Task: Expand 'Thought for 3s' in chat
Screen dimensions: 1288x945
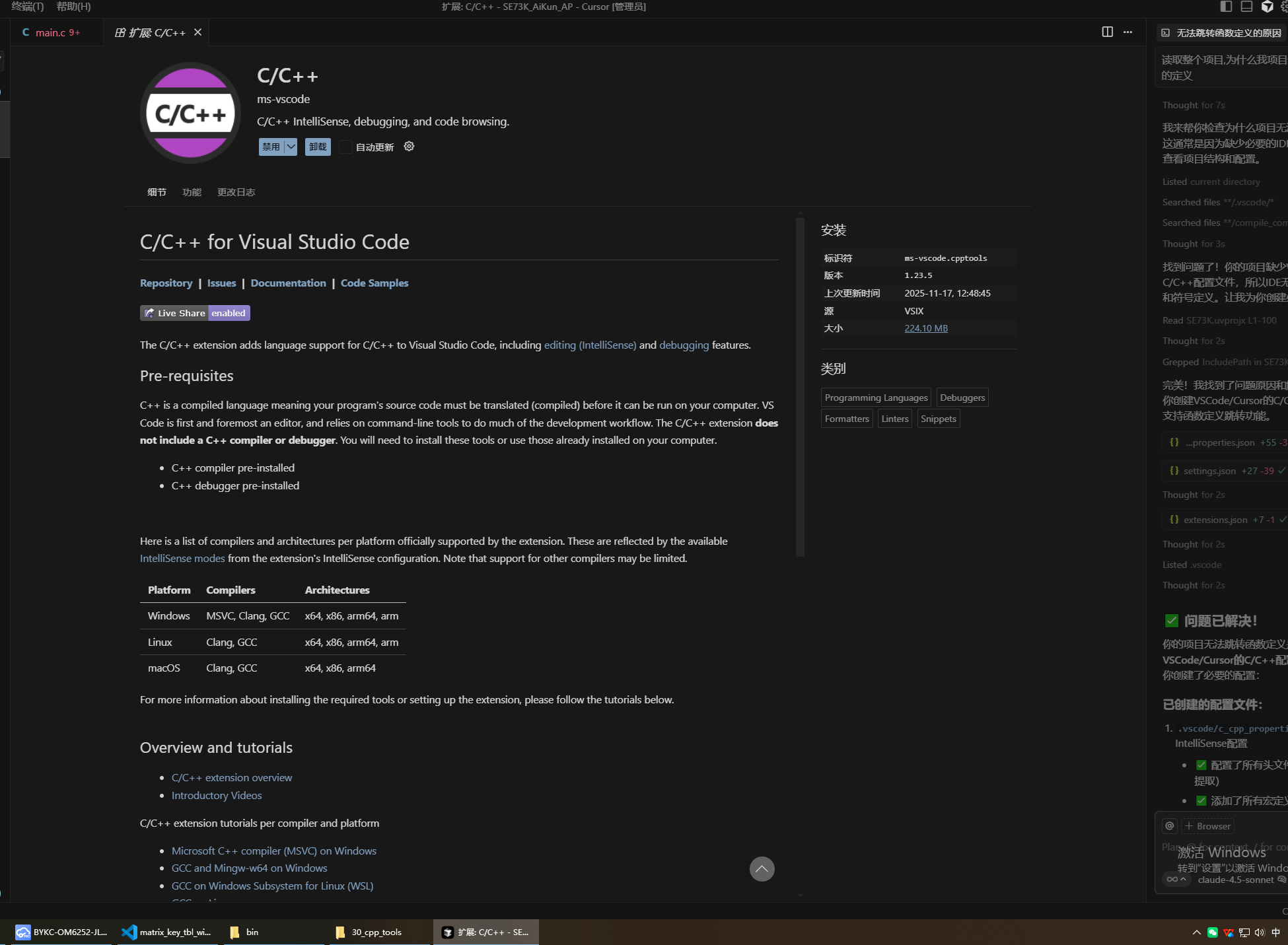Action: coord(1194,244)
